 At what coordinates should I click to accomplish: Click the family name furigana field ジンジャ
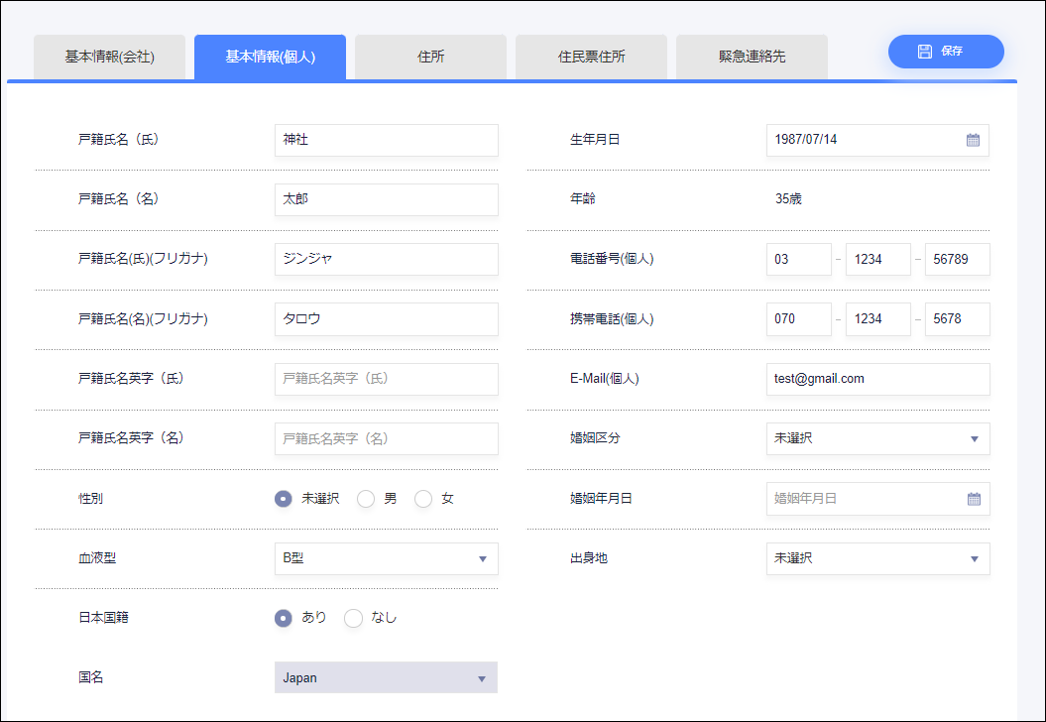[386, 259]
